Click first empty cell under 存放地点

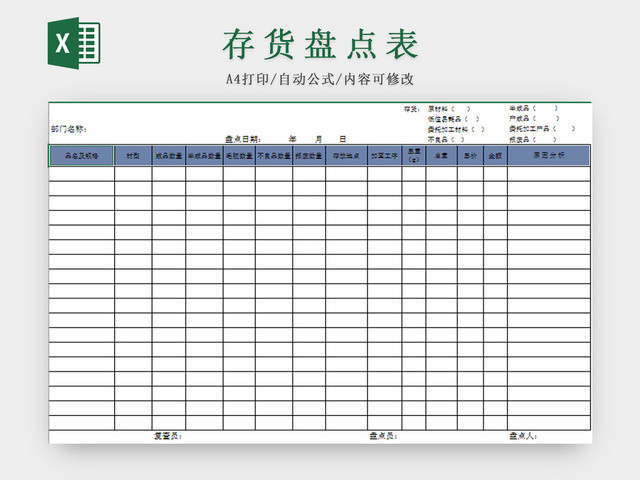click(346, 173)
